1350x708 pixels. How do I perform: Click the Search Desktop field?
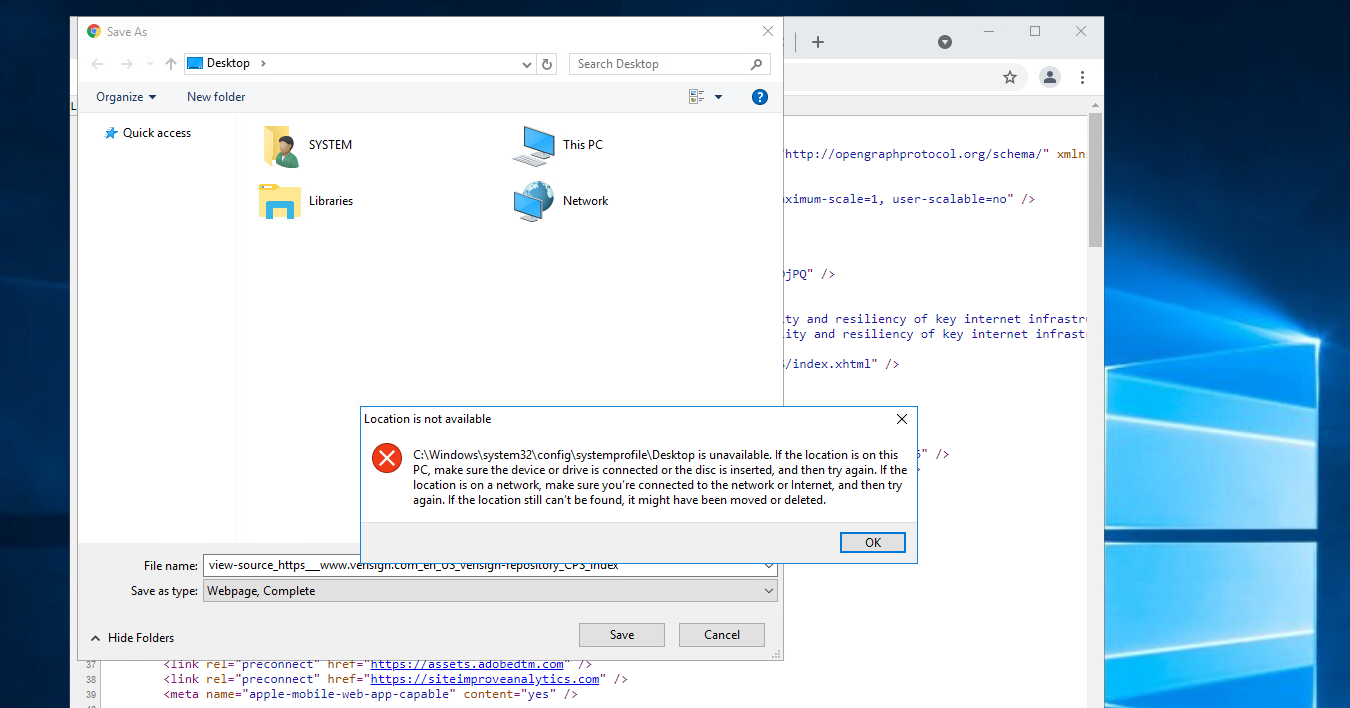(660, 64)
